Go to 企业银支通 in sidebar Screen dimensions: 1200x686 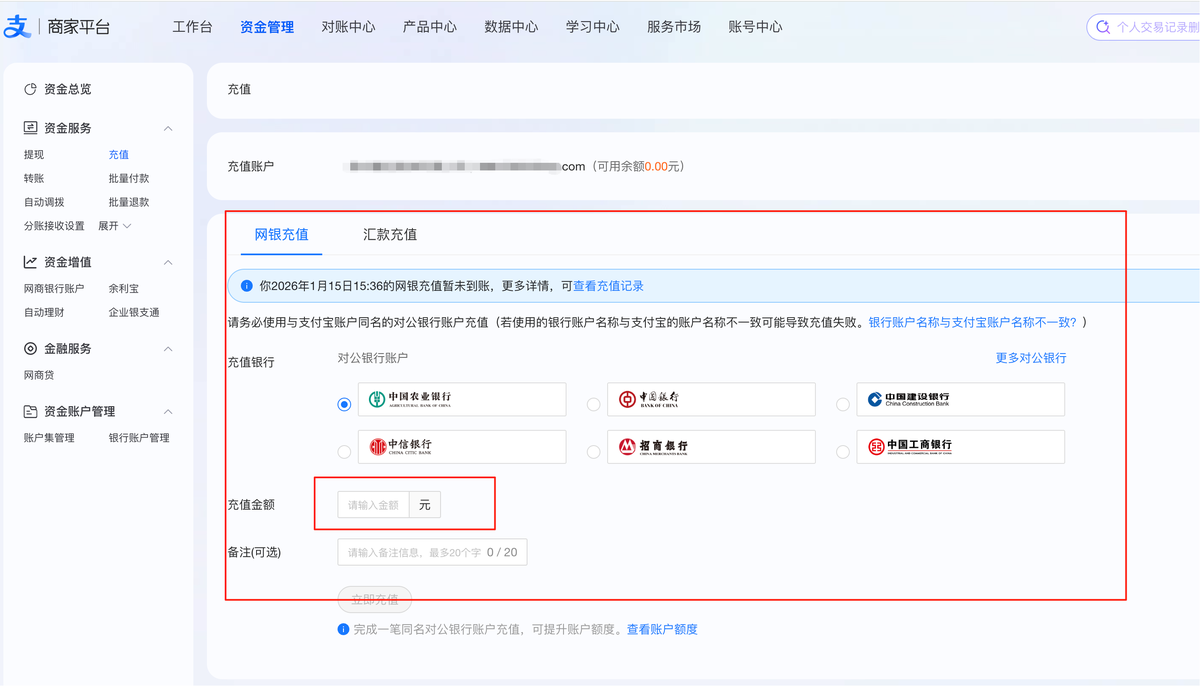click(134, 312)
